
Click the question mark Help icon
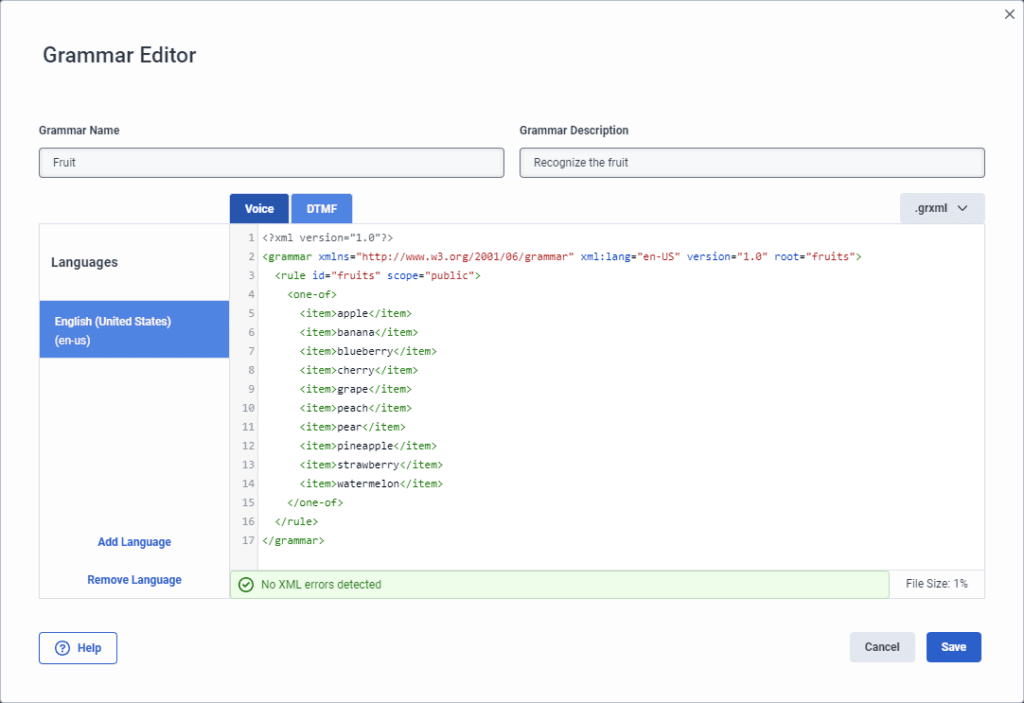click(x=62, y=648)
